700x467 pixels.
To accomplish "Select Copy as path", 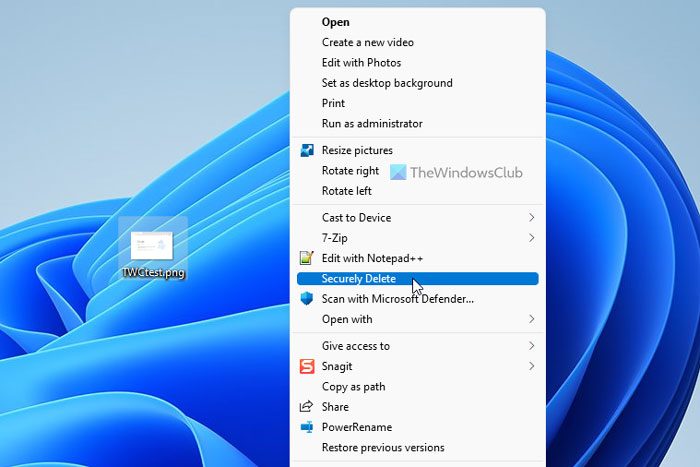I will (417, 387).
